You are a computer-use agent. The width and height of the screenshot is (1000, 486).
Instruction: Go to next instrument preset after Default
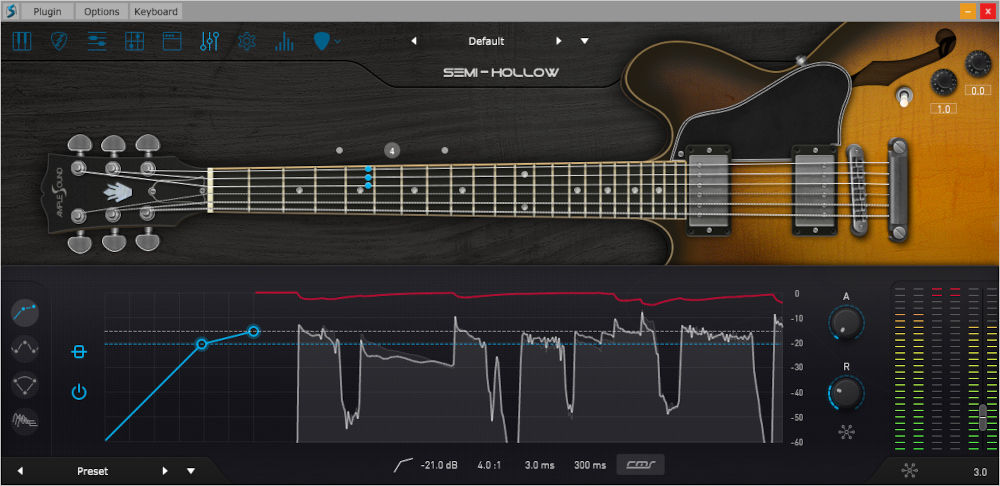tap(559, 41)
